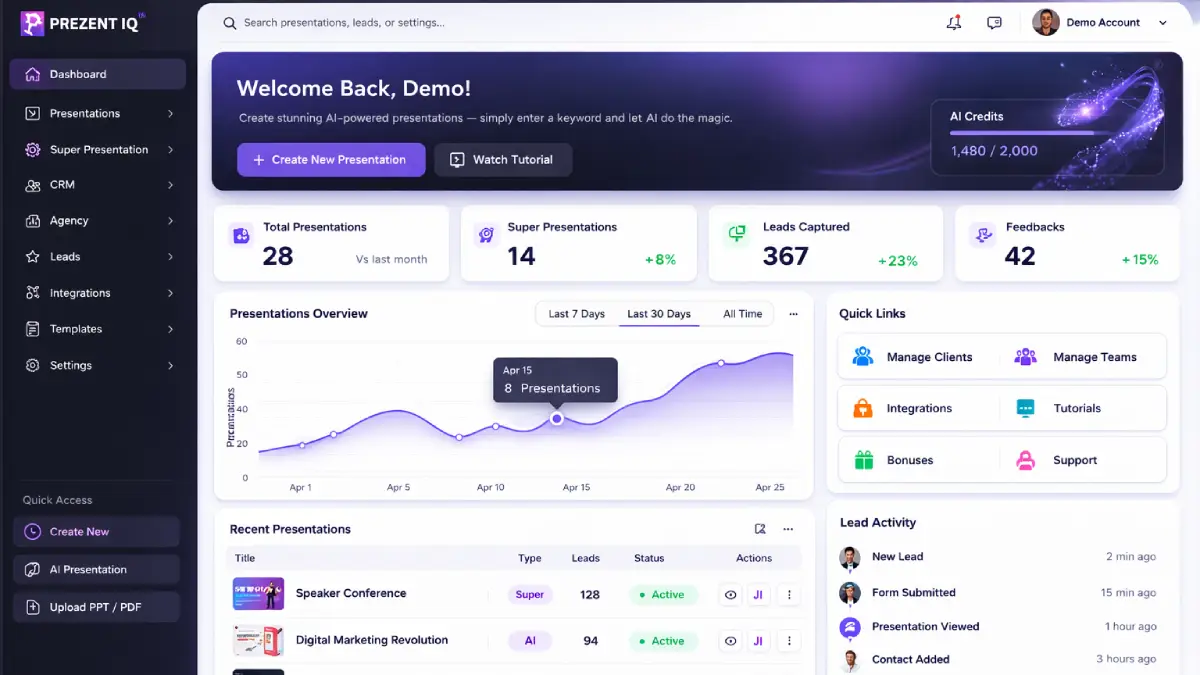This screenshot has width=1200, height=675.
Task: Open Presentations Overview more options dots
Action: [x=793, y=314]
